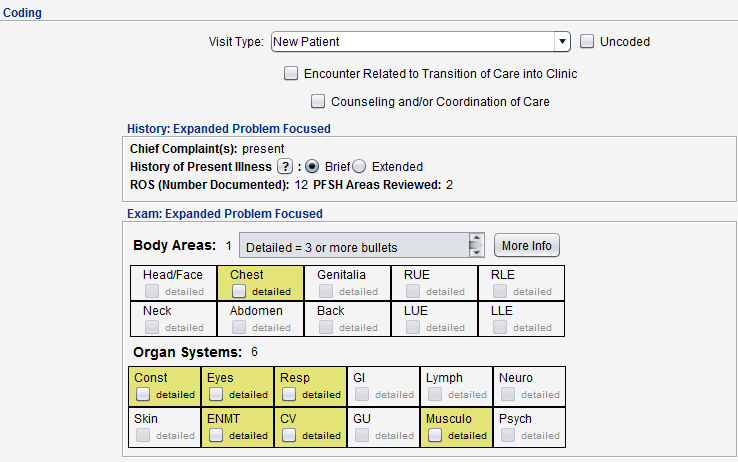738x462 pixels.
Task: Mark Const organ system as detailed
Action: (x=143, y=394)
